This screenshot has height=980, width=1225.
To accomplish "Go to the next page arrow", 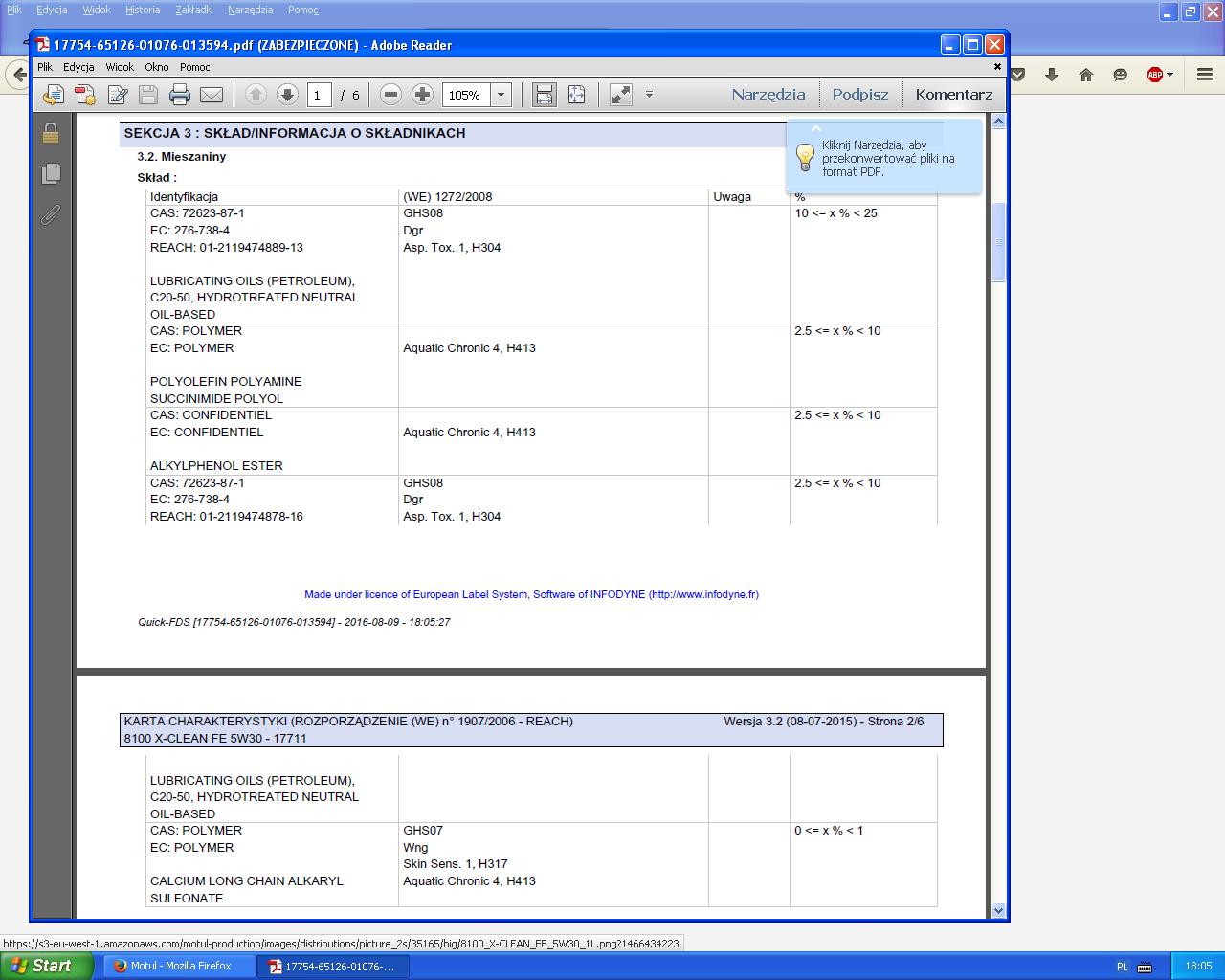I will pos(287,95).
